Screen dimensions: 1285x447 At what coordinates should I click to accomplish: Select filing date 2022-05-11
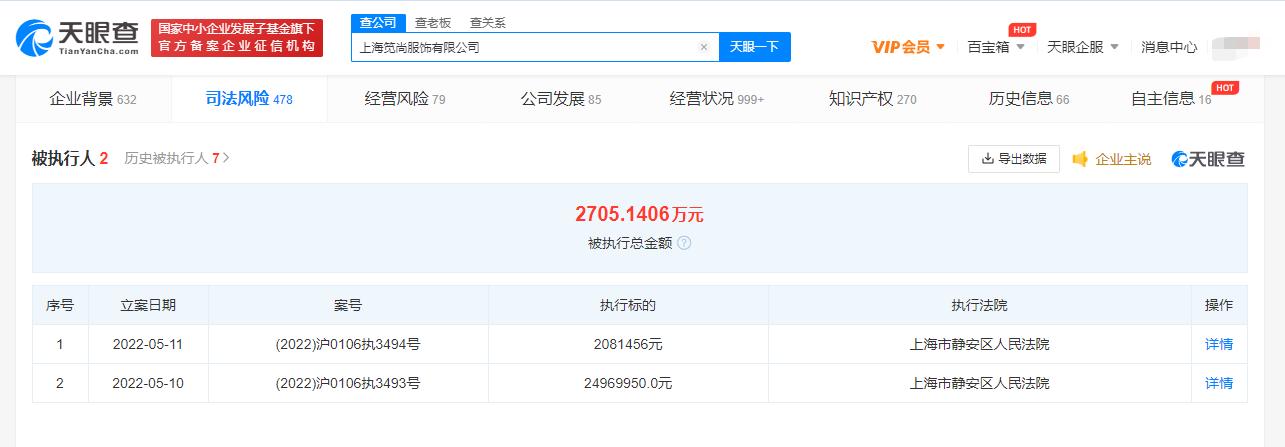point(148,344)
